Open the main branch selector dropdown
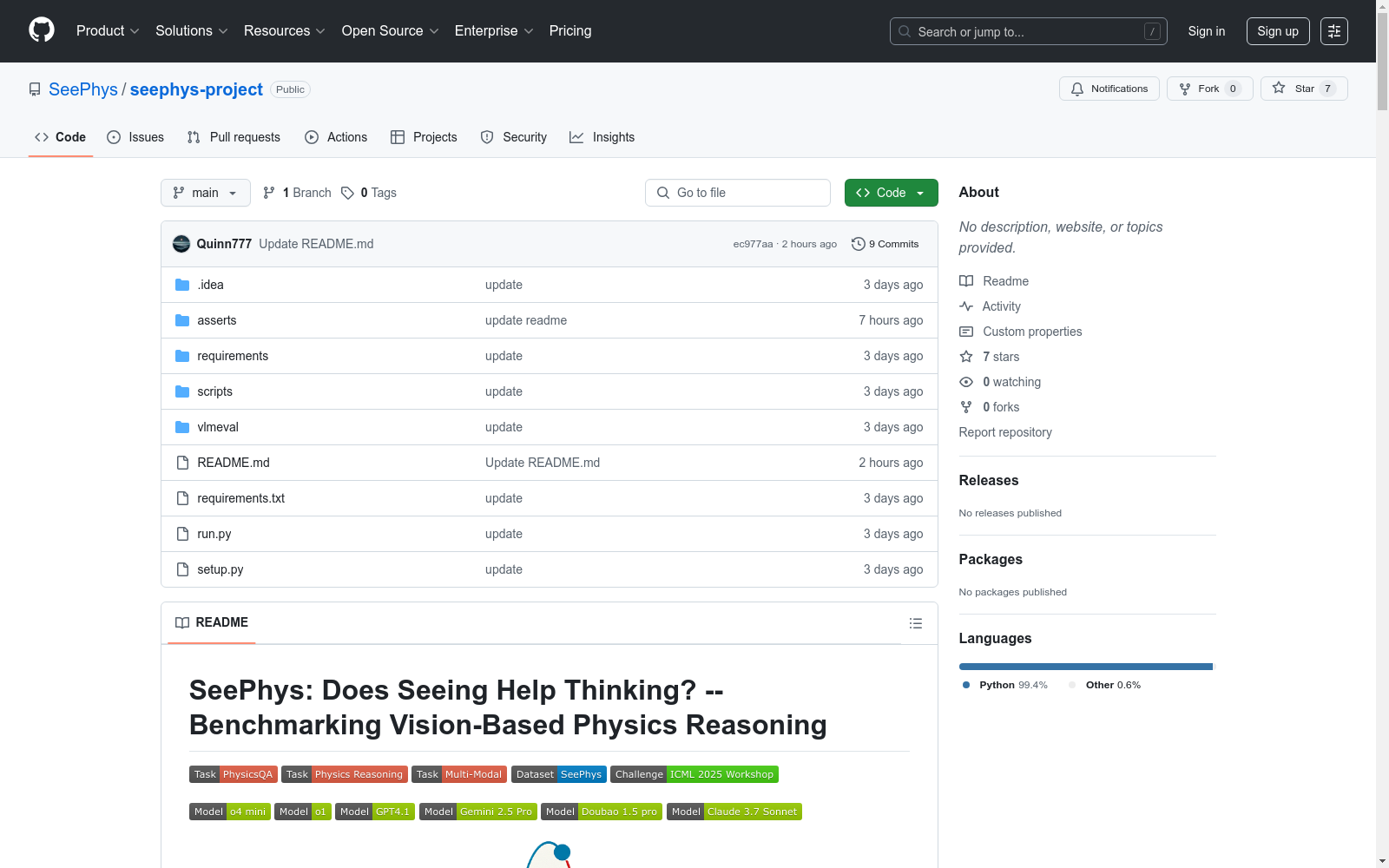Screen dimensions: 1389x868 (206, 193)
